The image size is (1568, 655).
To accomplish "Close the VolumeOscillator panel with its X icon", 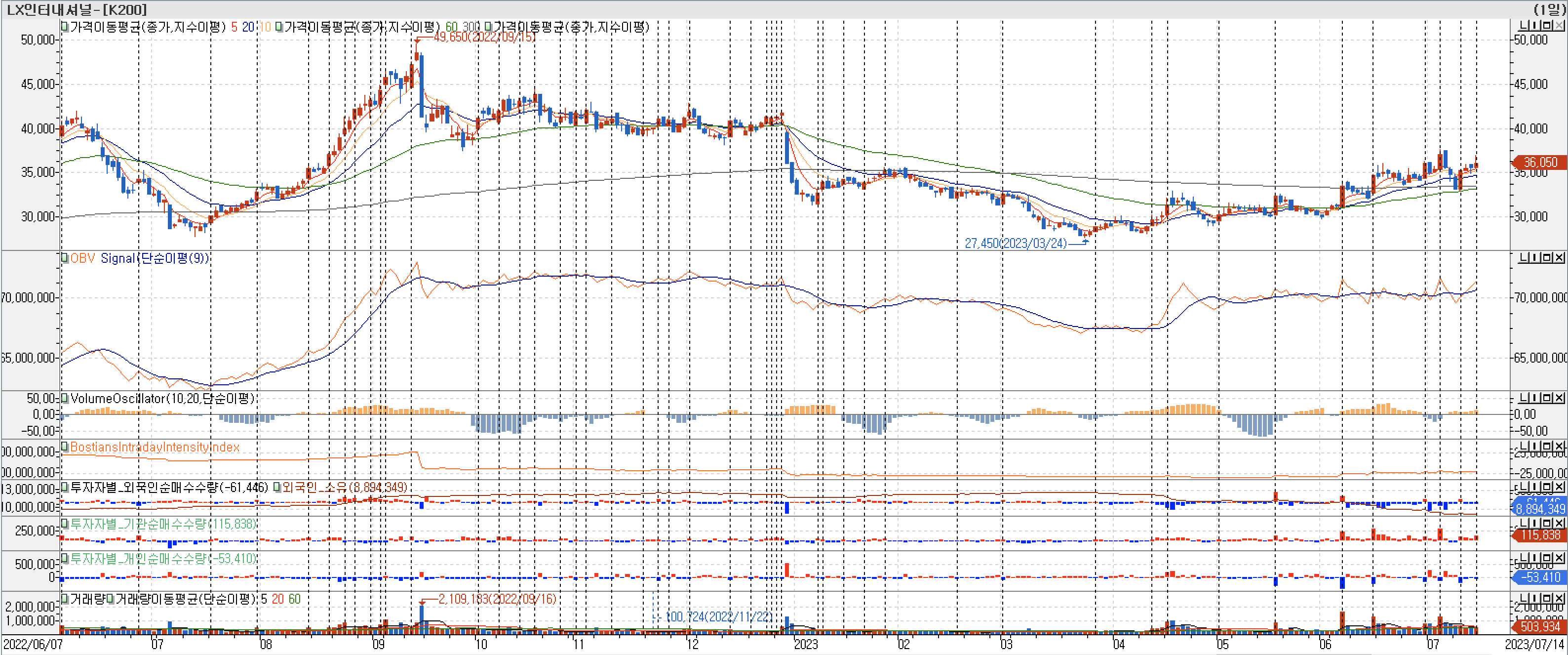I will click(x=1560, y=398).
